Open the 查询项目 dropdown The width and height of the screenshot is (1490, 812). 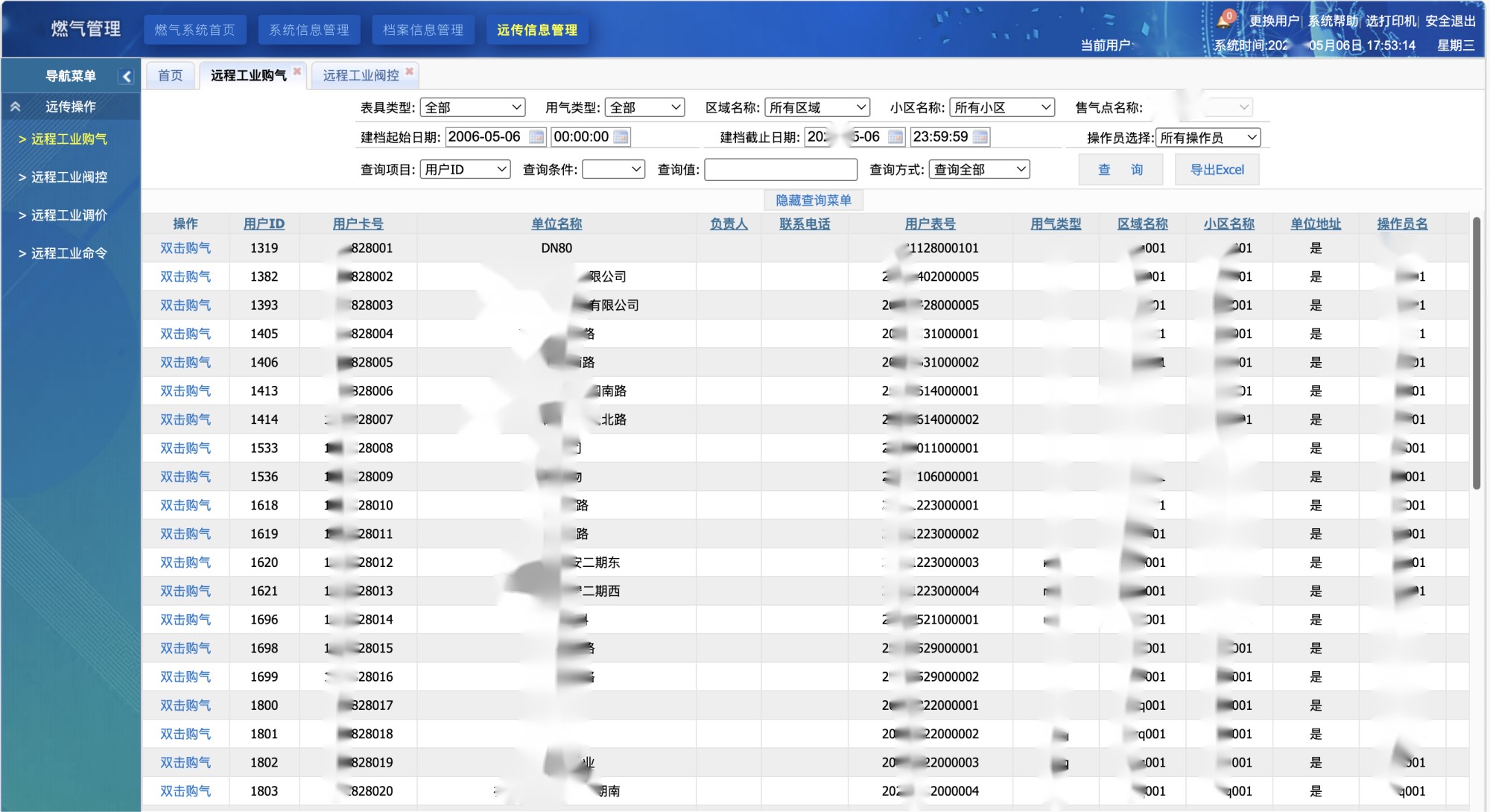point(465,170)
